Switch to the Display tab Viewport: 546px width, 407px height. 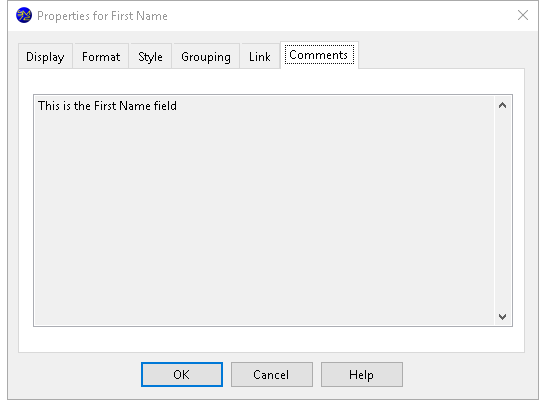45,56
